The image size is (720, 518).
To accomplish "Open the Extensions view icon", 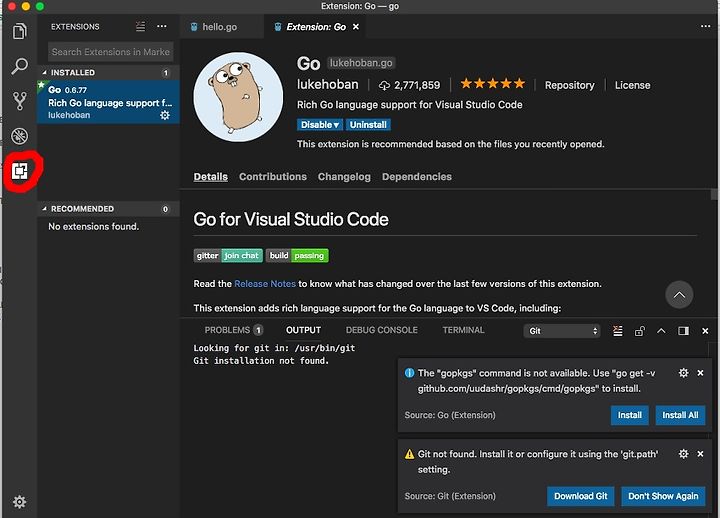I will [x=19, y=171].
